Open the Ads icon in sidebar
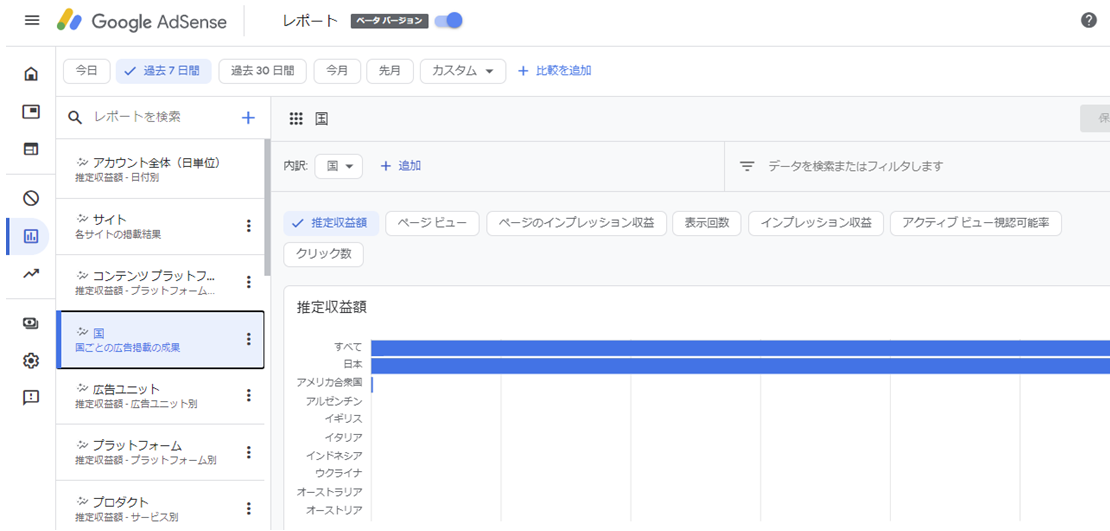The width and height of the screenshot is (1110, 531). click(30, 111)
